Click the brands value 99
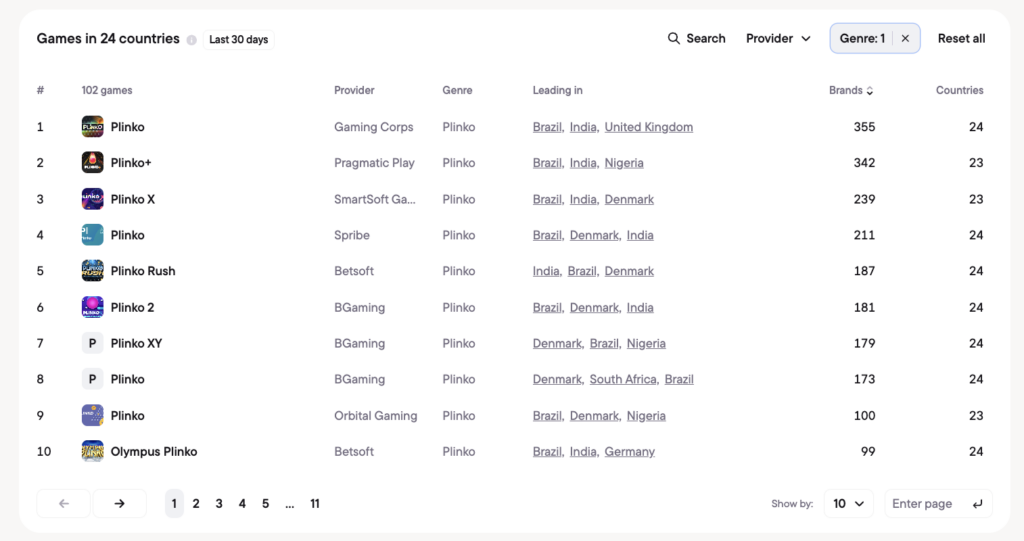Screen dimensions: 1024x541 point(868,451)
